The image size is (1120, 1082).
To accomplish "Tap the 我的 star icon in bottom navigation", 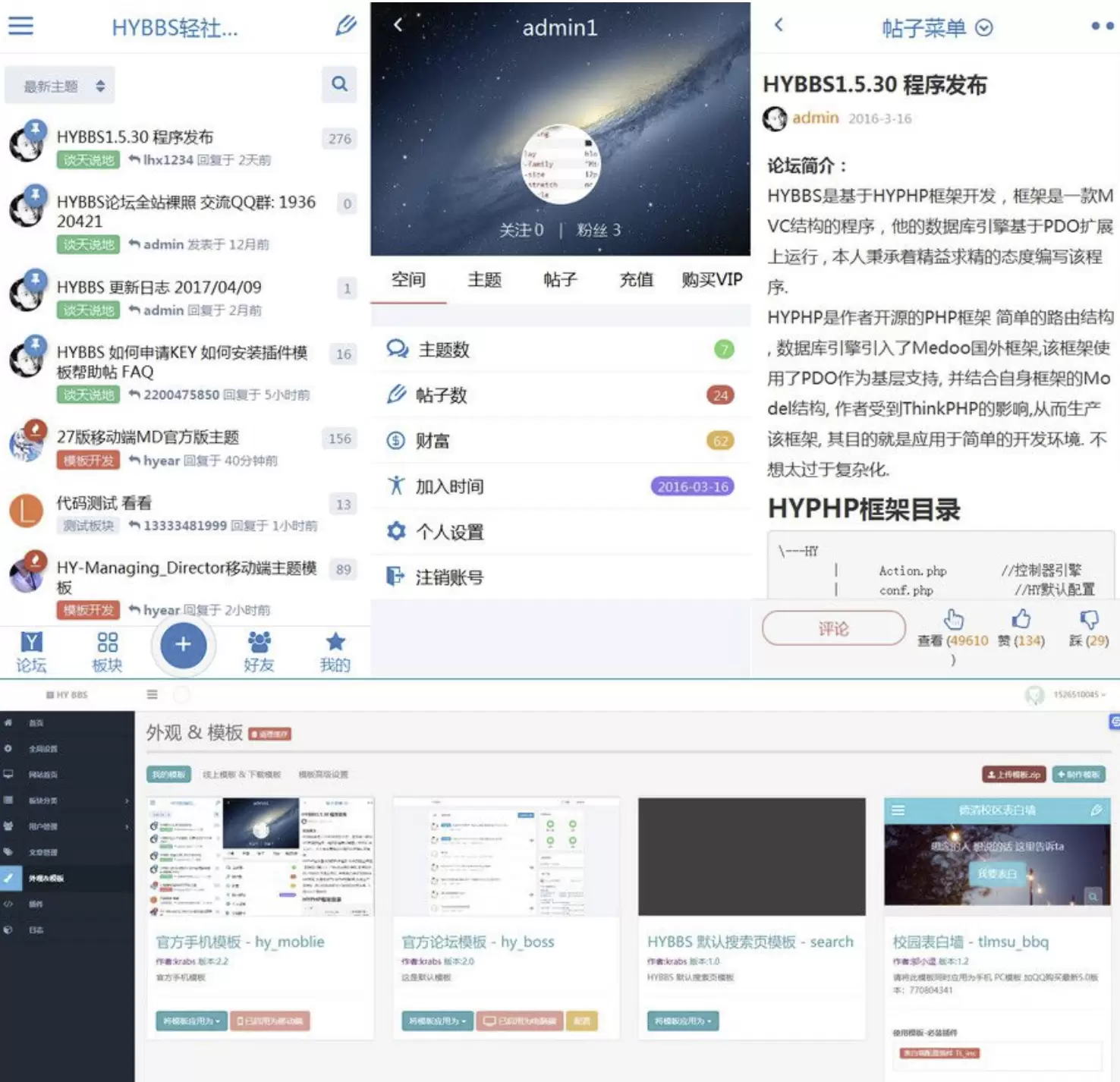I will [335, 652].
